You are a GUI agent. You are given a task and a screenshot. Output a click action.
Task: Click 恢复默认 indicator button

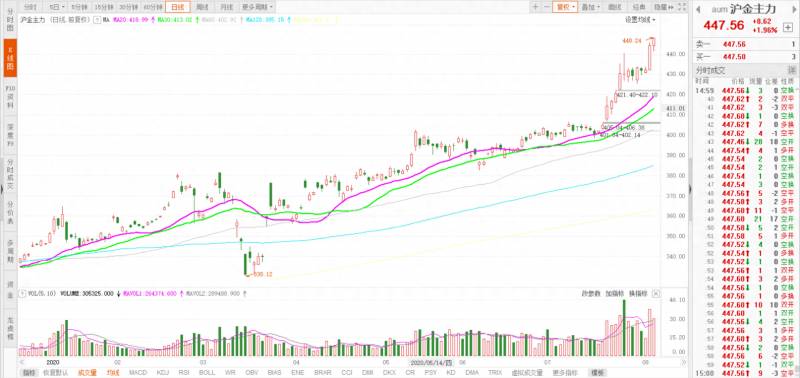(57, 373)
